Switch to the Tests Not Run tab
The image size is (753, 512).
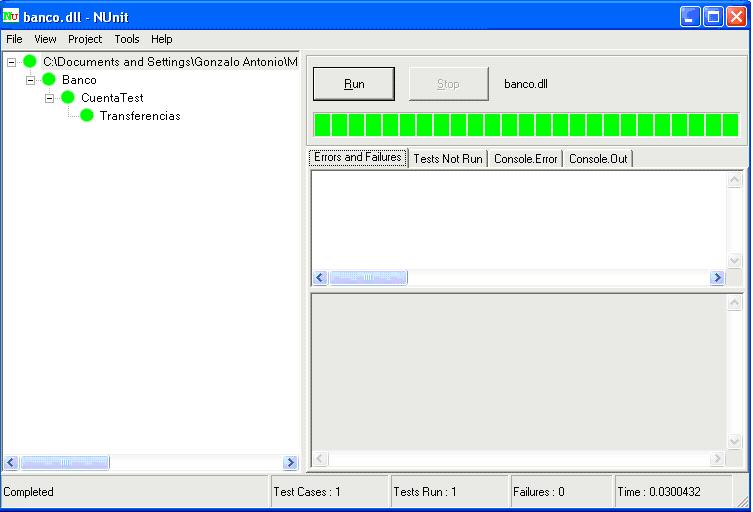click(x=448, y=158)
